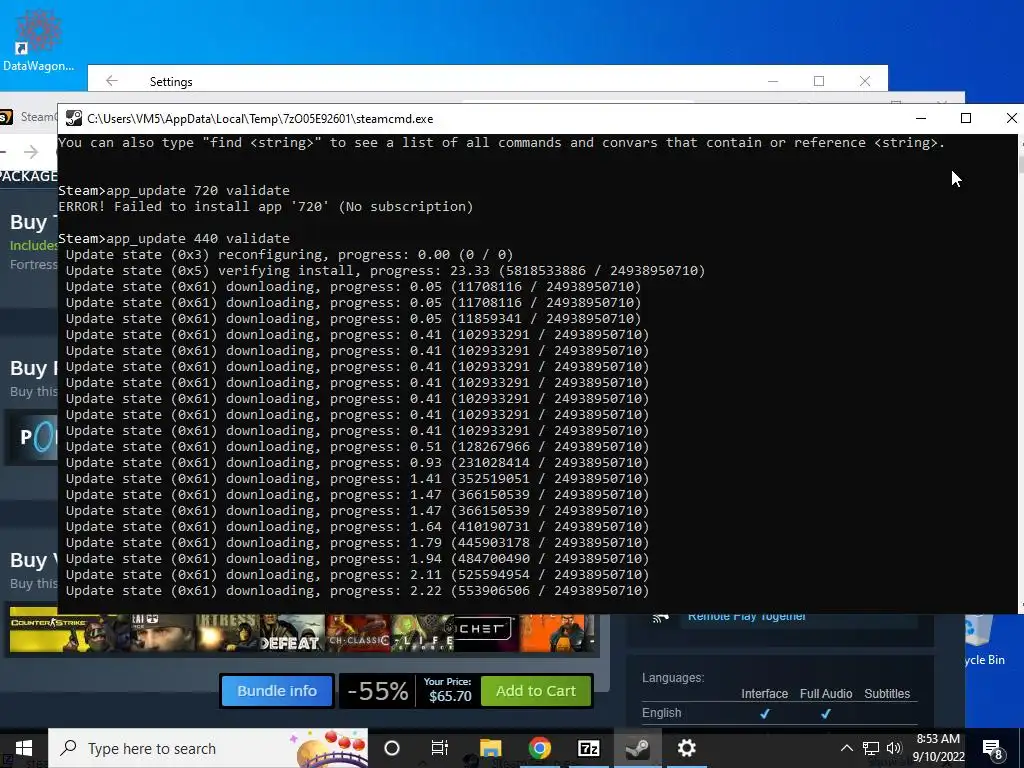Image resolution: width=1024 pixels, height=768 pixels.
Task: Open Recycle Bin on desktop
Action: click(x=983, y=643)
